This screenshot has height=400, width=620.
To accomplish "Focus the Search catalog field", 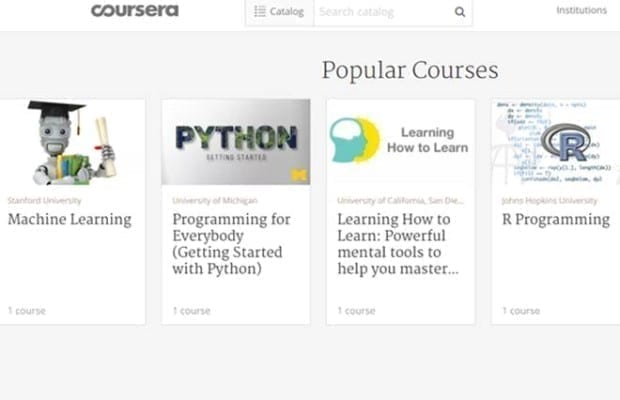I will tap(384, 12).
